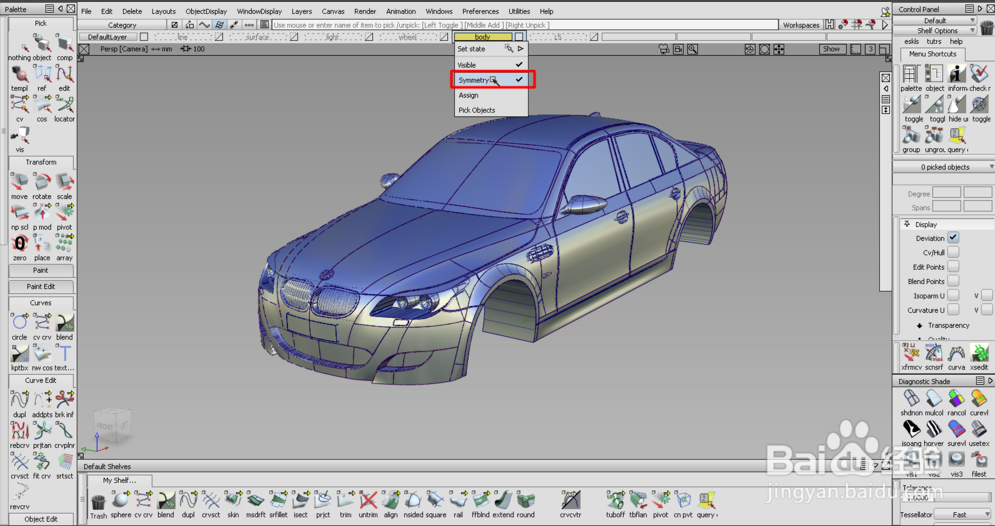Toggle the Deviation display checkbox
The height and width of the screenshot is (526, 995).
coord(953,238)
